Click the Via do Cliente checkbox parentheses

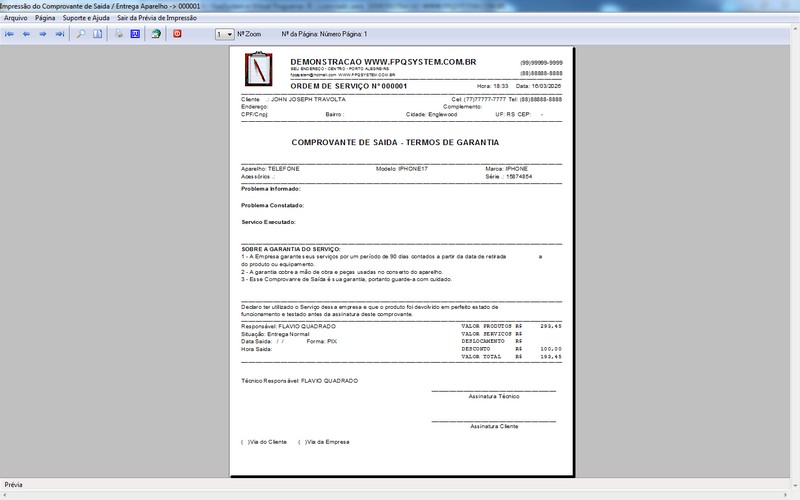pos(244,441)
